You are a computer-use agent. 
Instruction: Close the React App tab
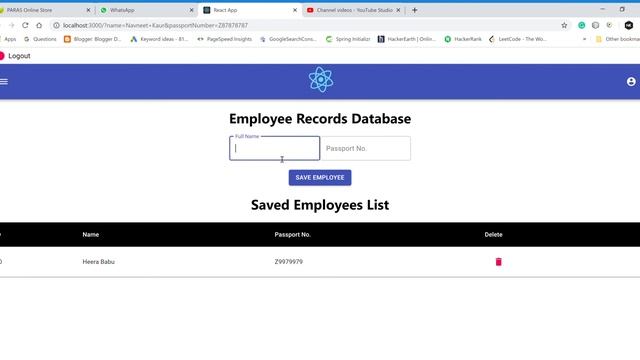pos(295,10)
